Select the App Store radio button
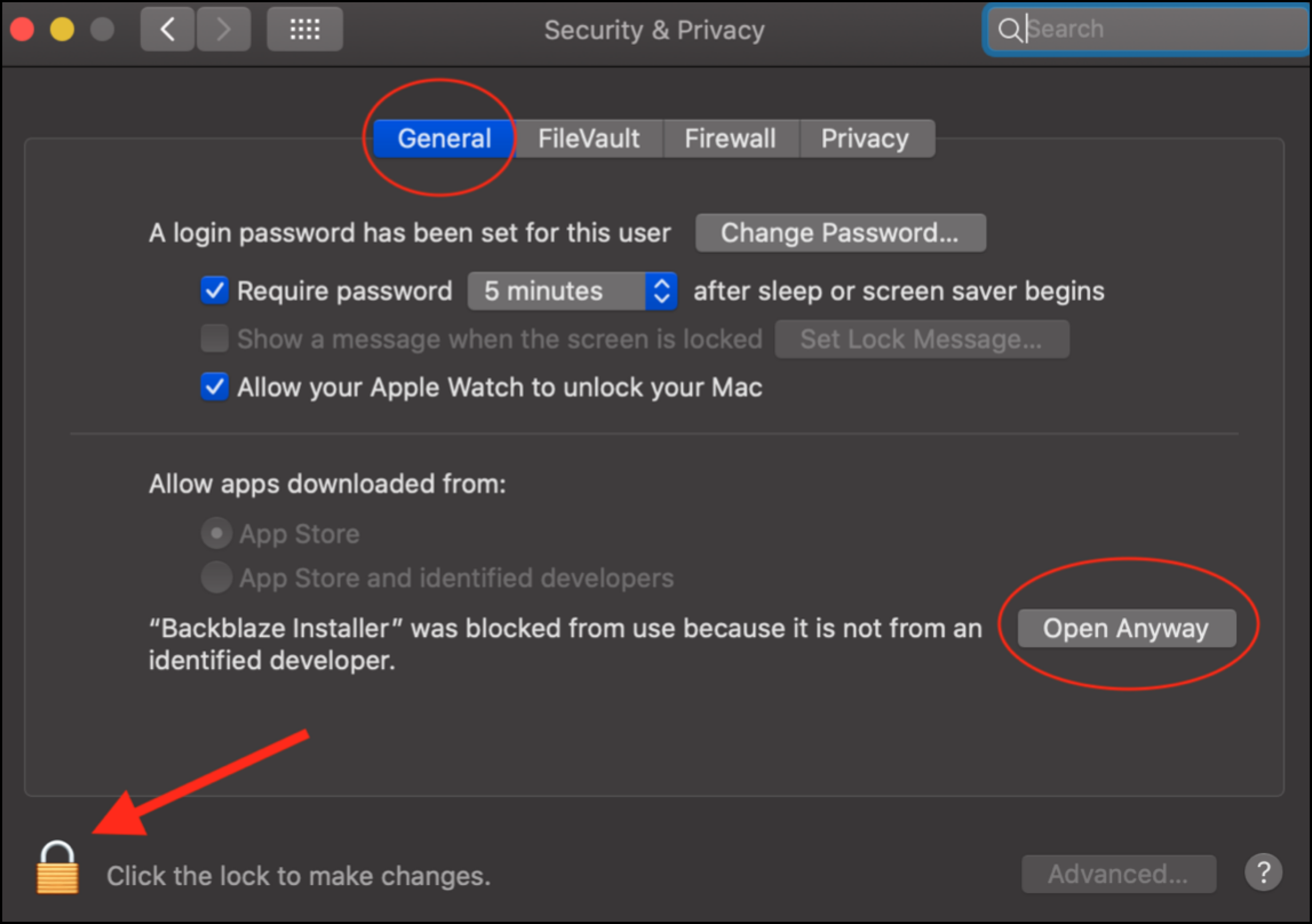The image size is (1312, 924). coord(216,533)
